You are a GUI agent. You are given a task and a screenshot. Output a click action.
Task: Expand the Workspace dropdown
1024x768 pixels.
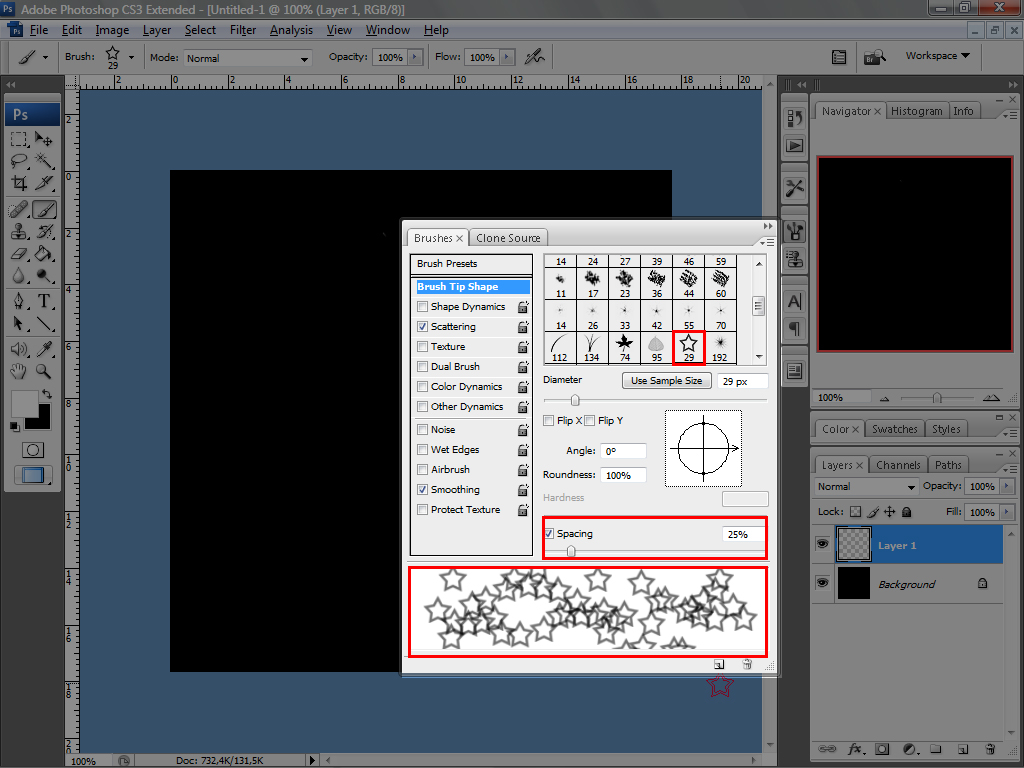pyautogui.click(x=937, y=56)
